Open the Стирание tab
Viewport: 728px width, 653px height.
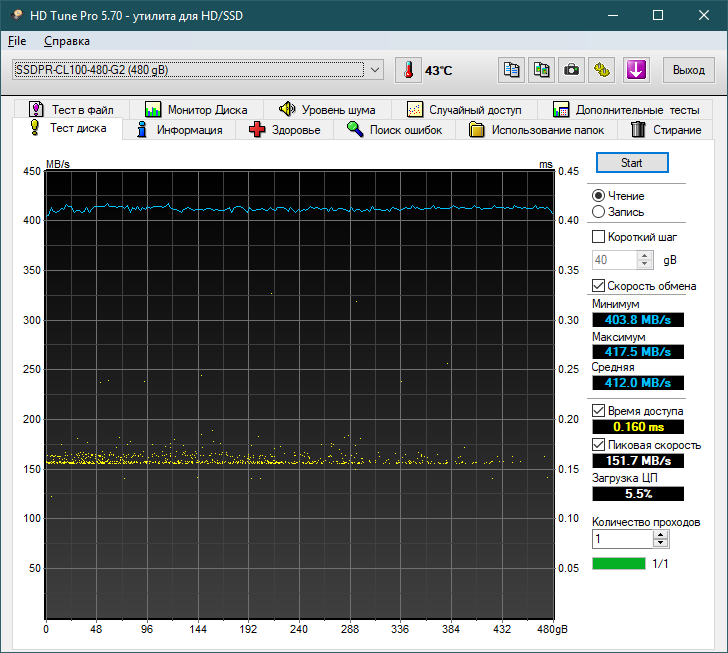coord(666,130)
